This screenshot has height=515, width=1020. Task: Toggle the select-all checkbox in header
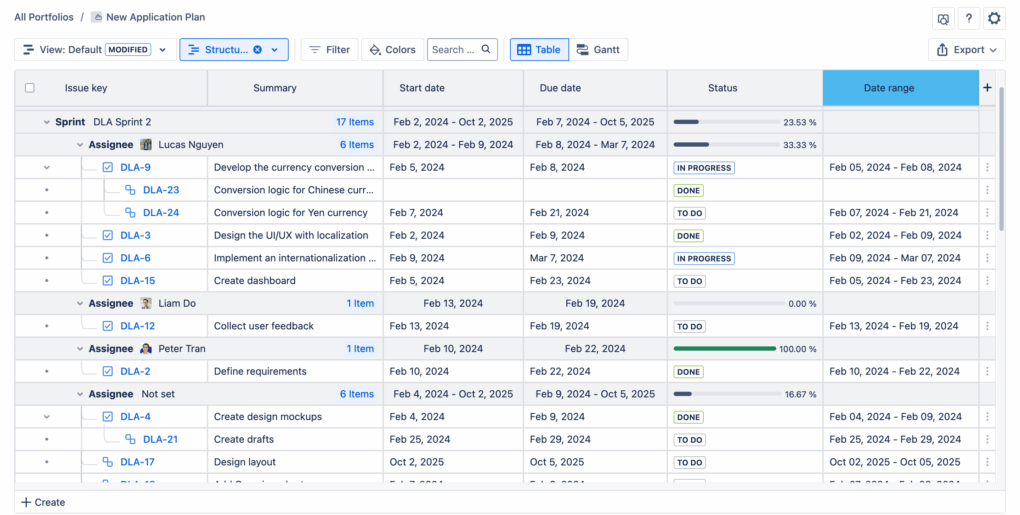[30, 88]
